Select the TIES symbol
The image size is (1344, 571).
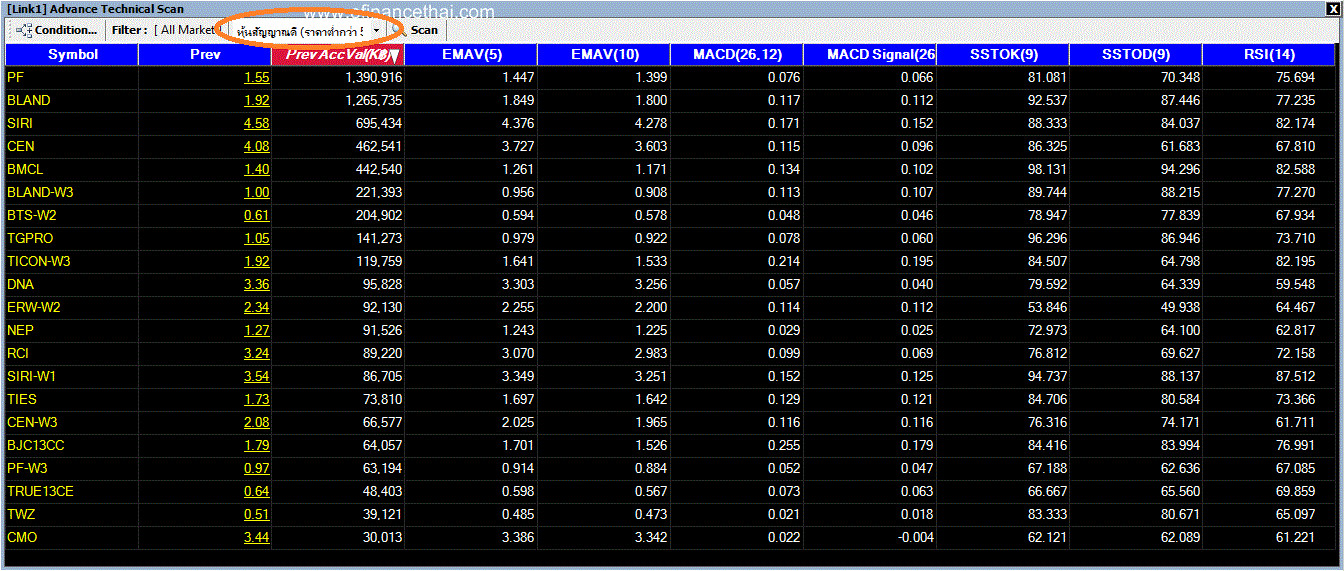tap(22, 399)
